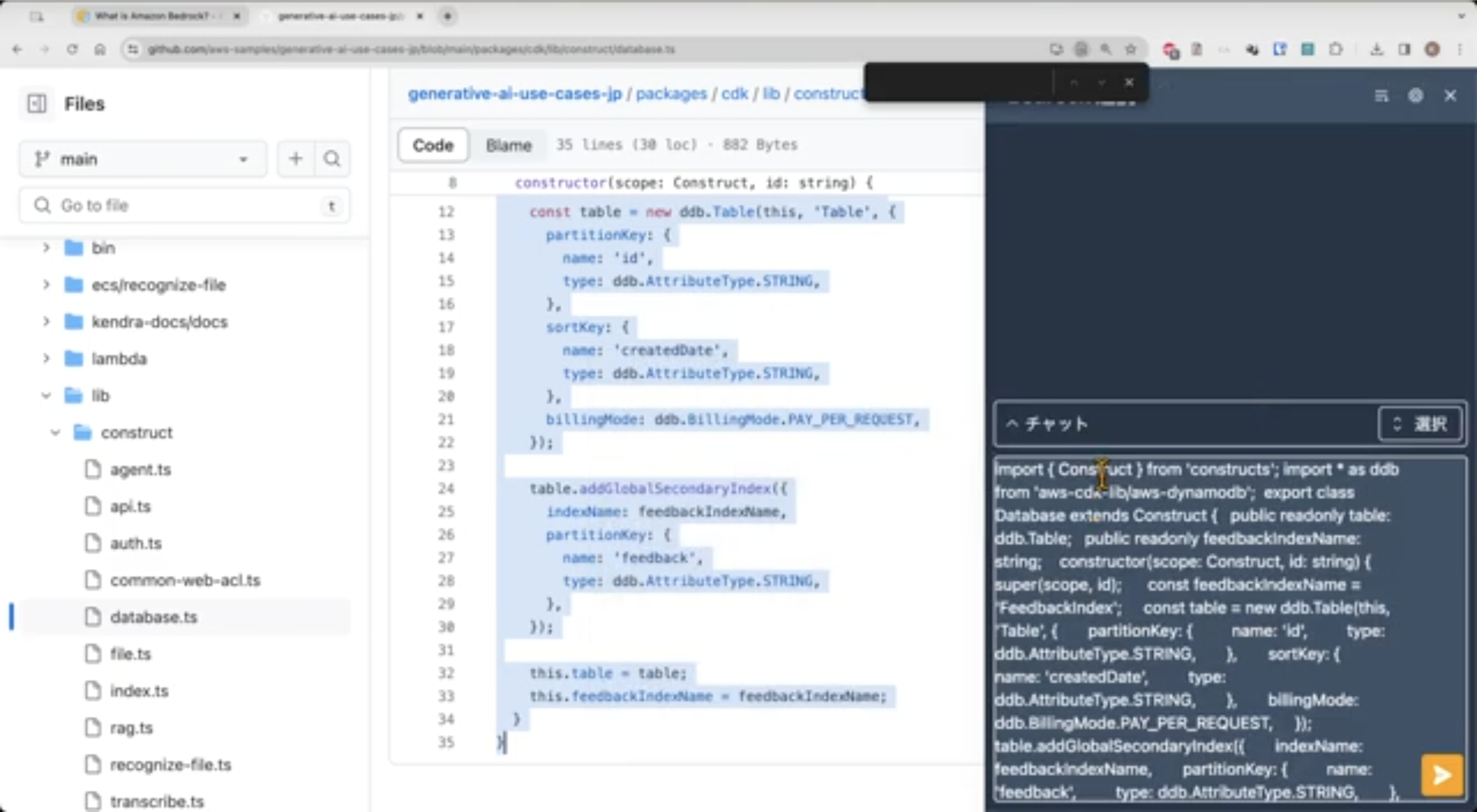Collapse the construct folder in file tree
1477x812 pixels.
click(x=55, y=433)
